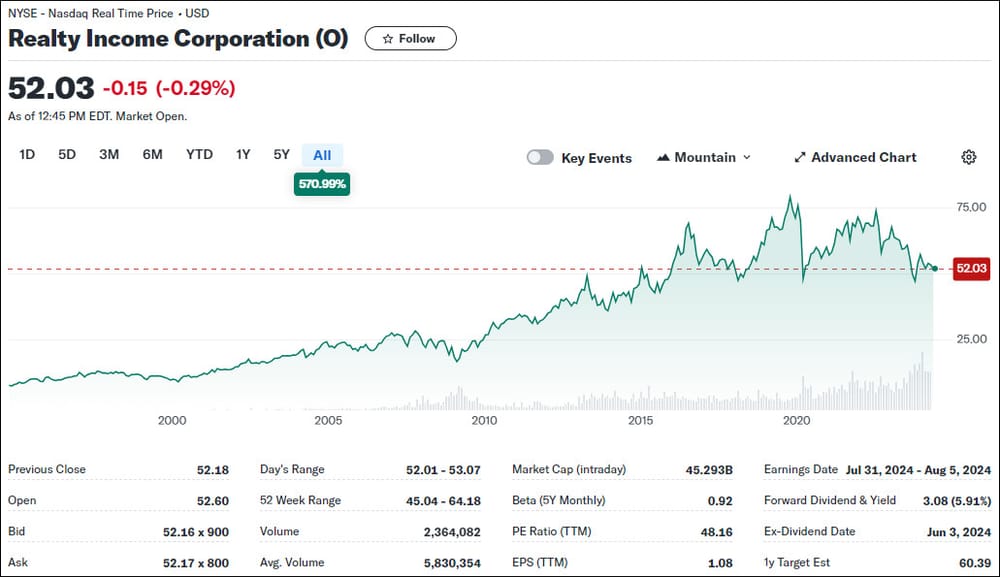Select the 1Y time range
1000x577 pixels.
tap(243, 155)
